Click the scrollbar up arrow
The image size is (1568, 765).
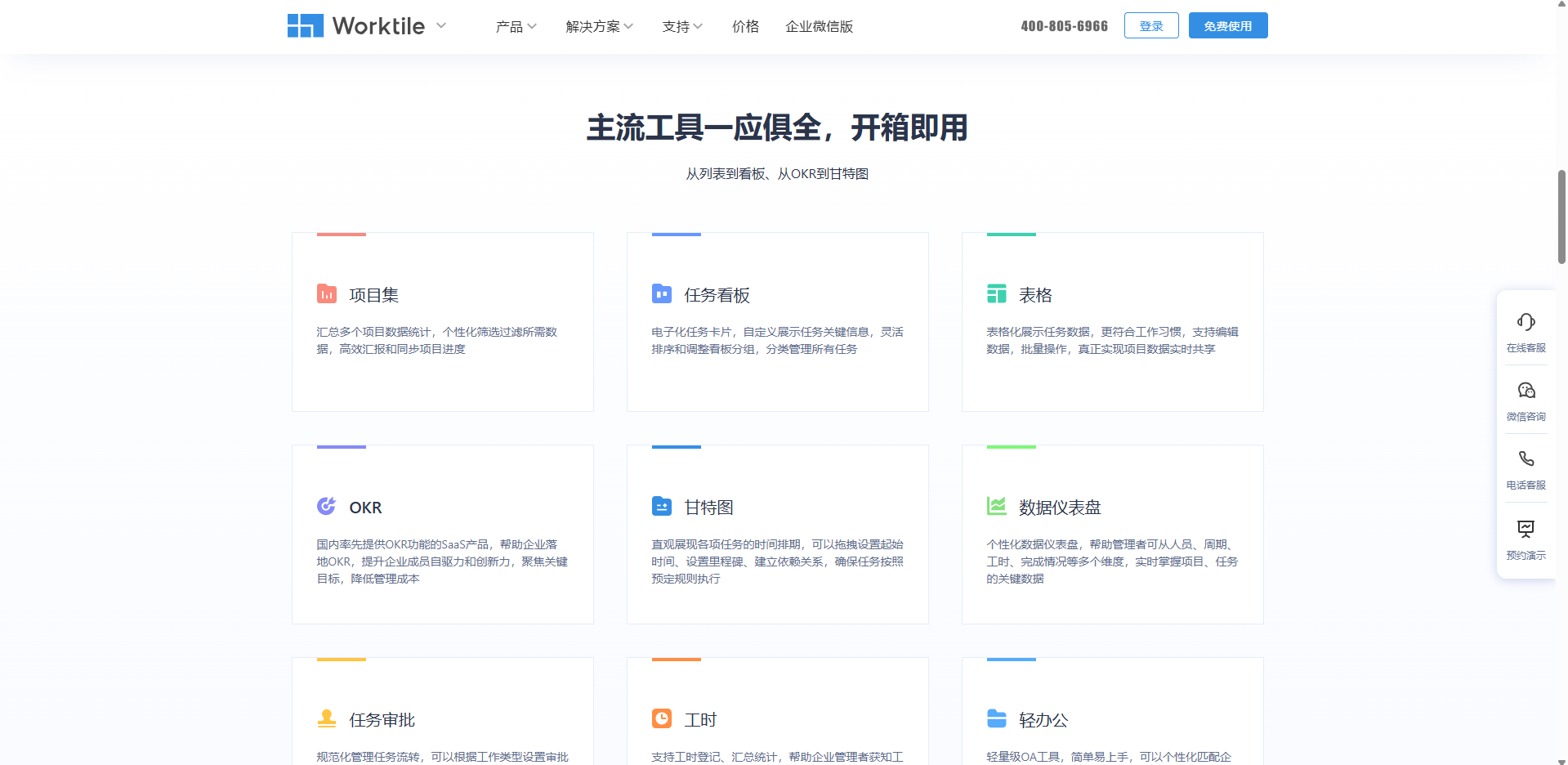coord(1561,4)
